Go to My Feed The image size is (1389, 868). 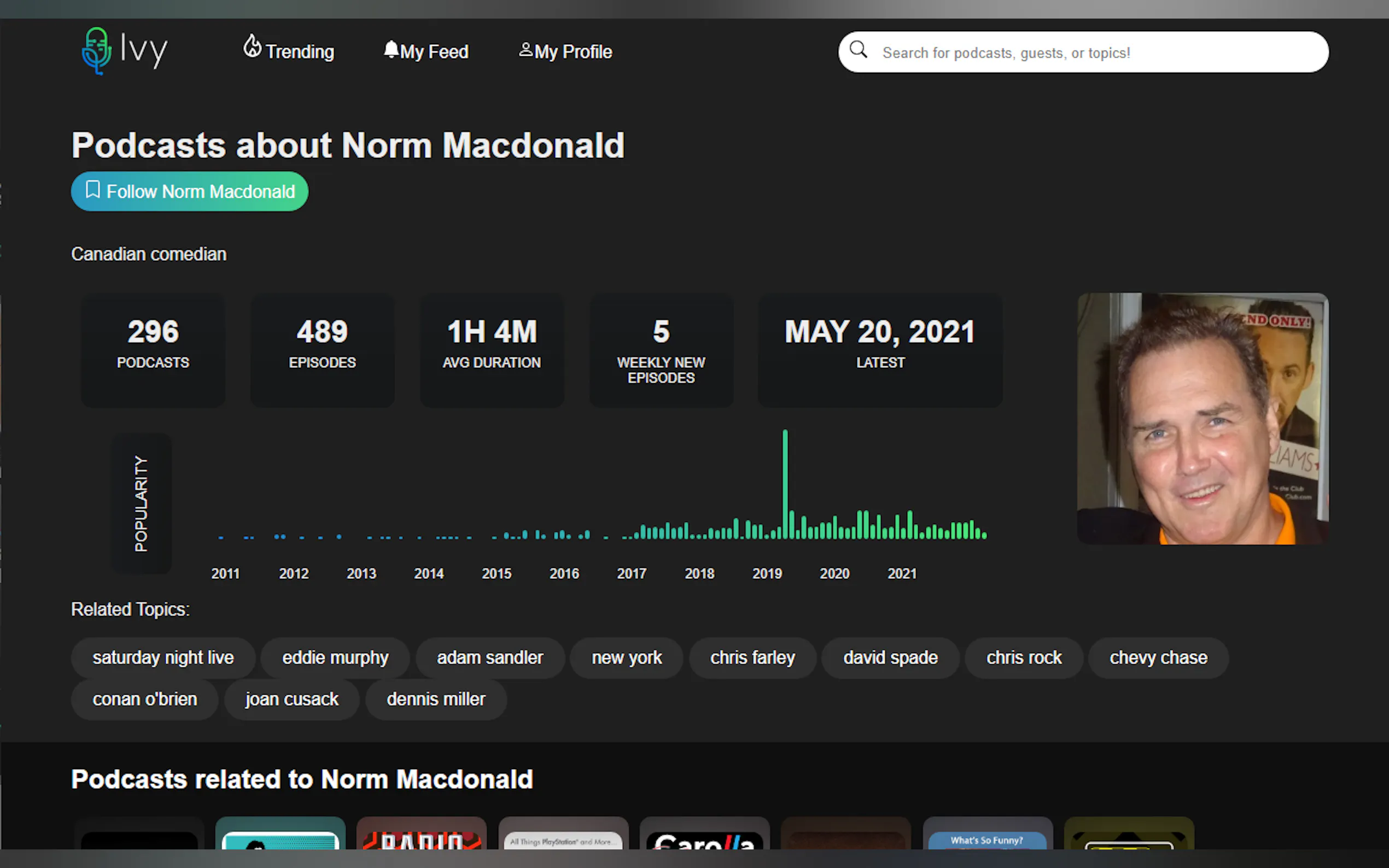[434, 52]
